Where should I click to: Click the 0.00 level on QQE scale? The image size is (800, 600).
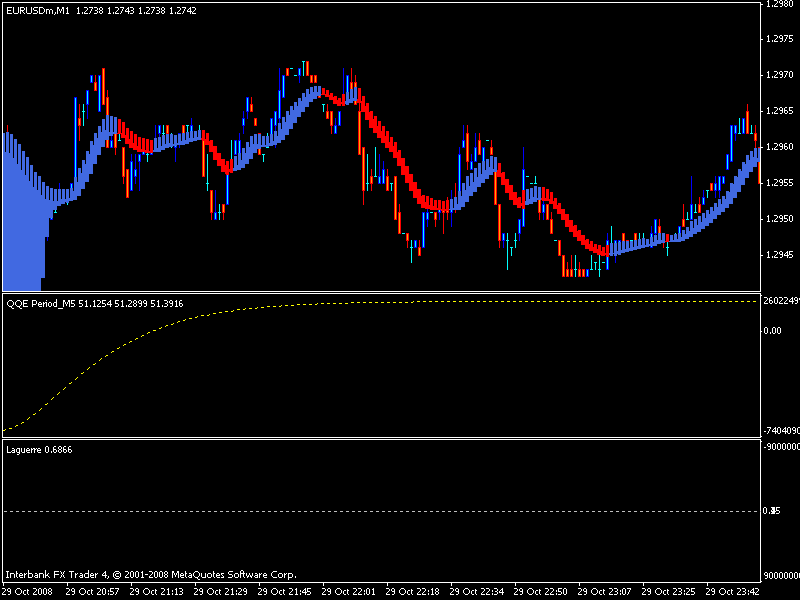[772, 331]
